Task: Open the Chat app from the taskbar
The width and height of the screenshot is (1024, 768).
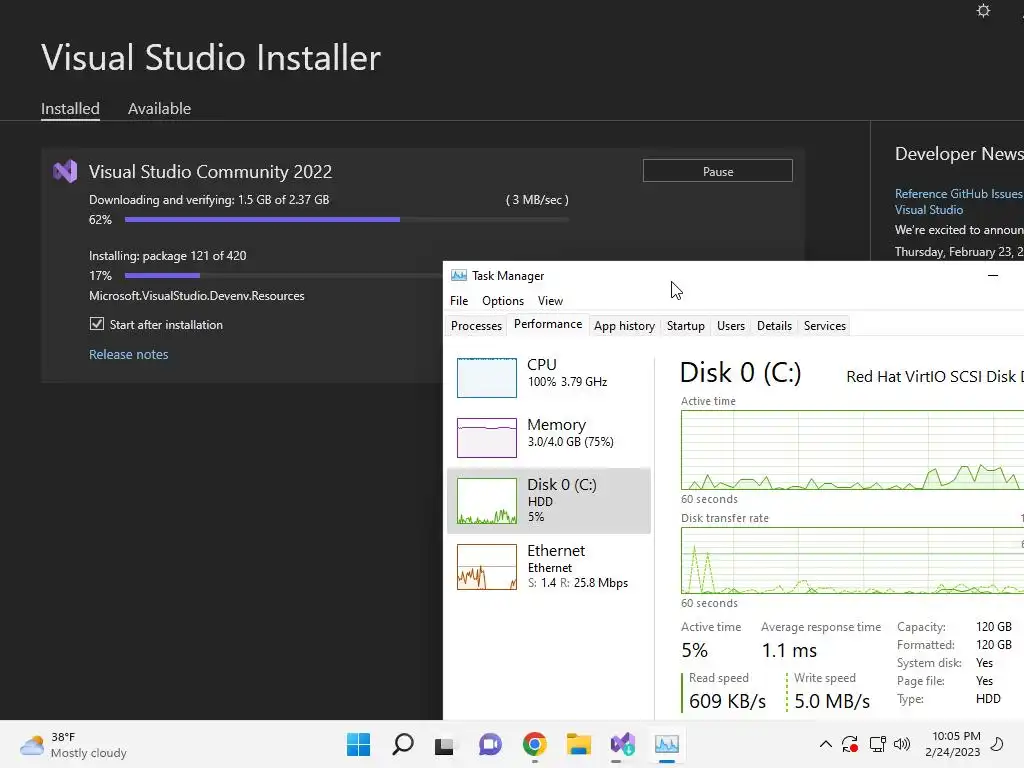Action: (490, 744)
